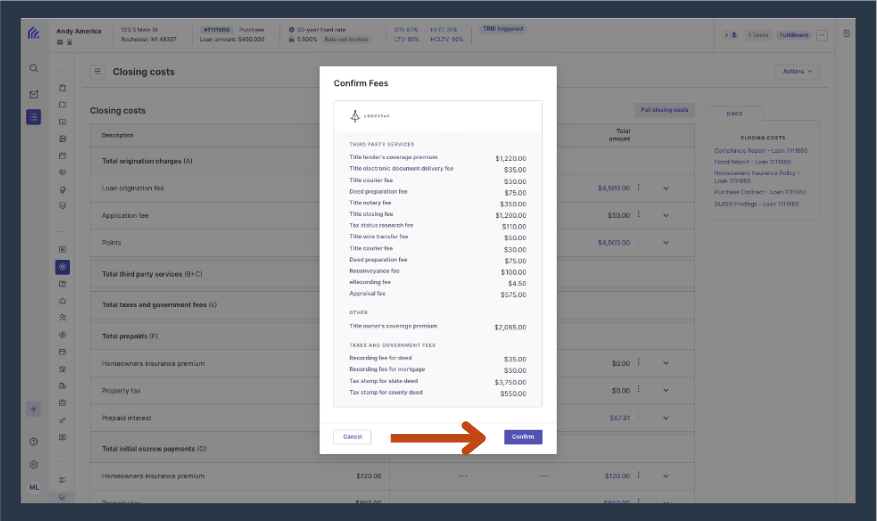This screenshot has height=521, width=877.
Task: Click the ML user avatar
Action: coord(34,487)
